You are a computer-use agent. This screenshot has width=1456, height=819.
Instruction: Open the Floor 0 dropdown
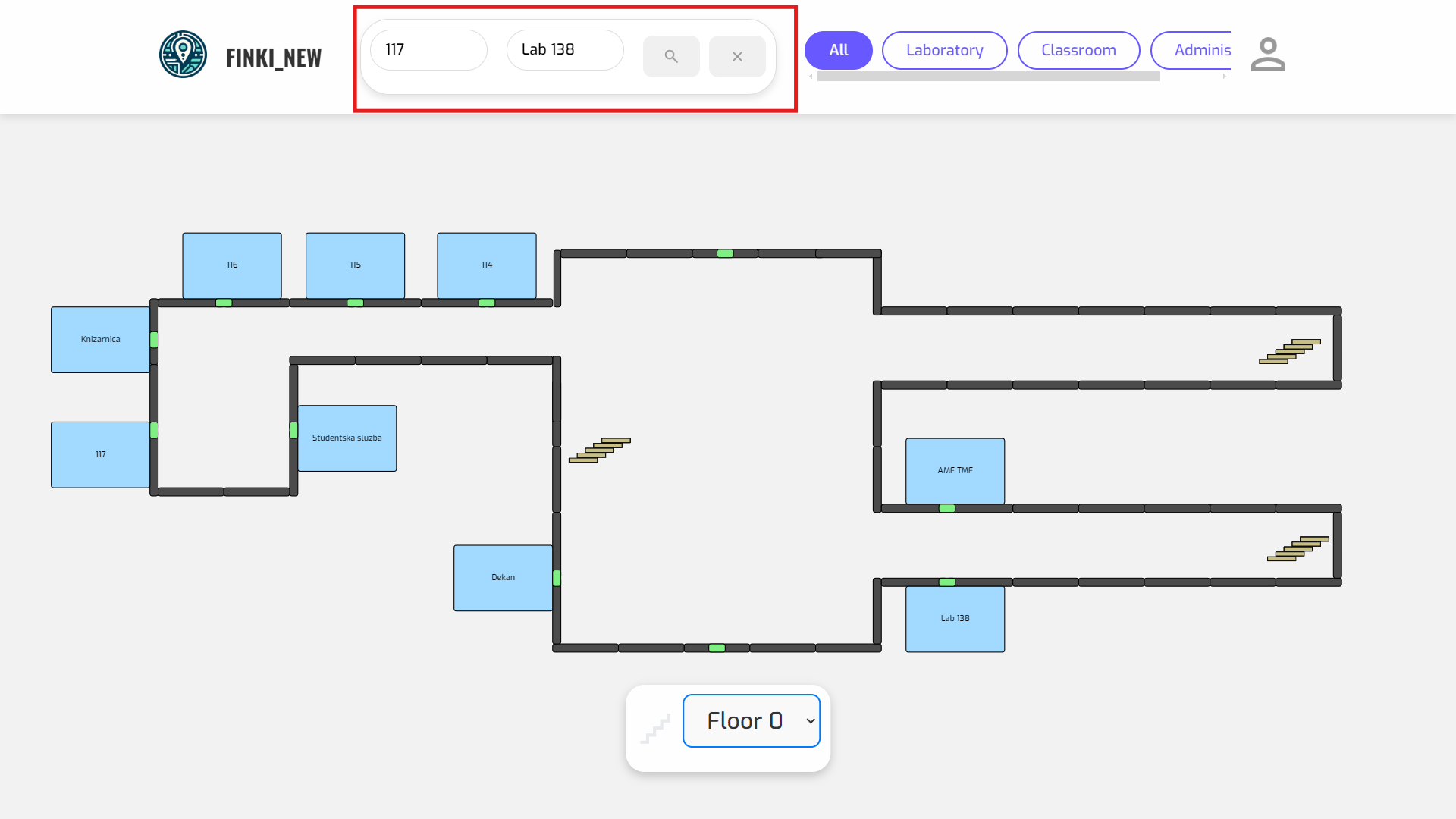751,720
